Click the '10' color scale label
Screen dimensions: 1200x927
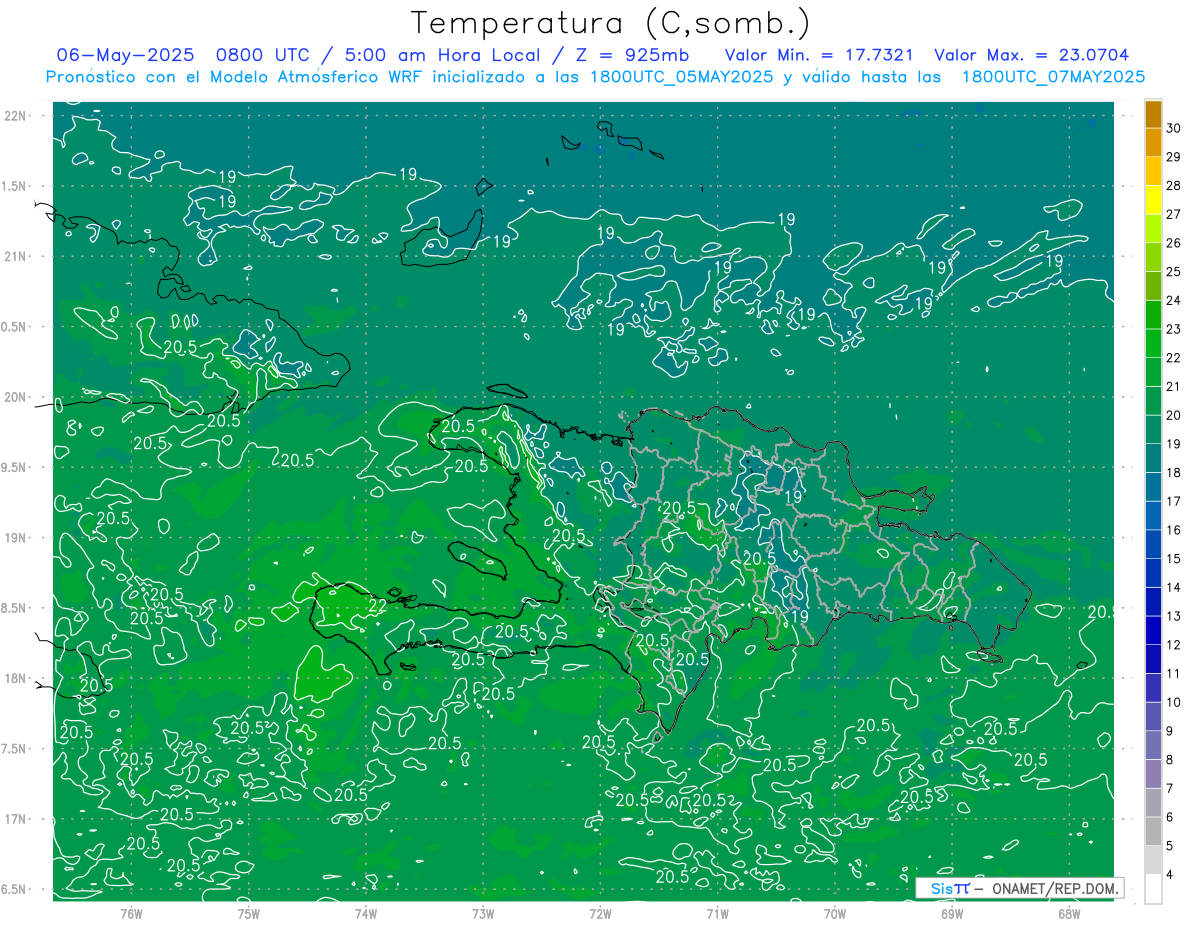pyautogui.click(x=1175, y=702)
